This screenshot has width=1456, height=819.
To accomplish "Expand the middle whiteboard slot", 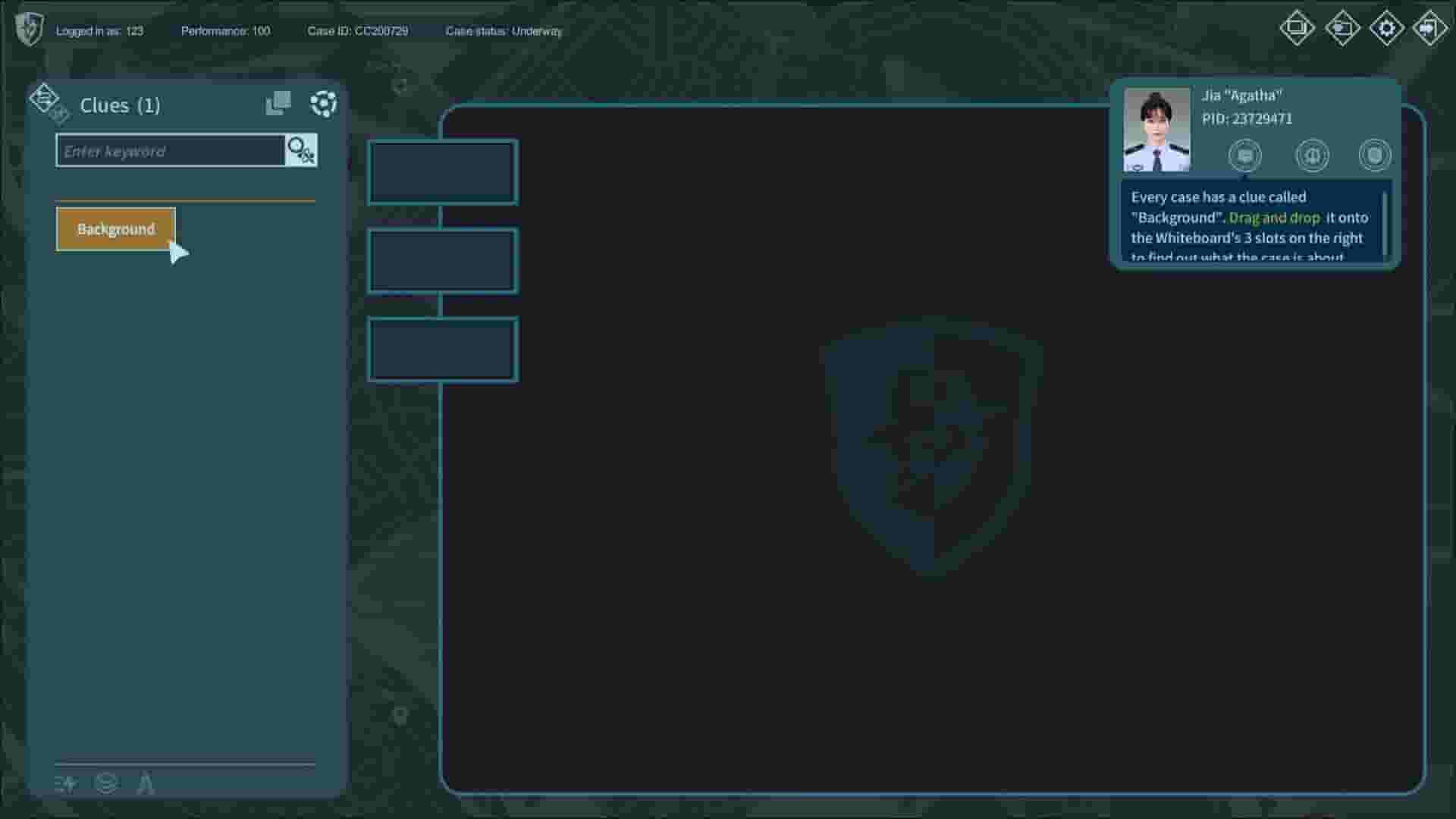I will [x=442, y=261].
